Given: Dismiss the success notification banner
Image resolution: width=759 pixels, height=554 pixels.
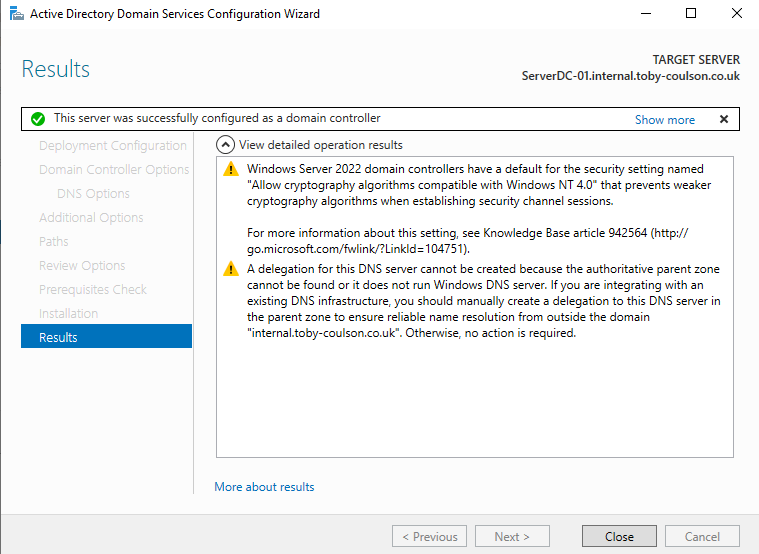Looking at the screenshot, I should click(724, 119).
